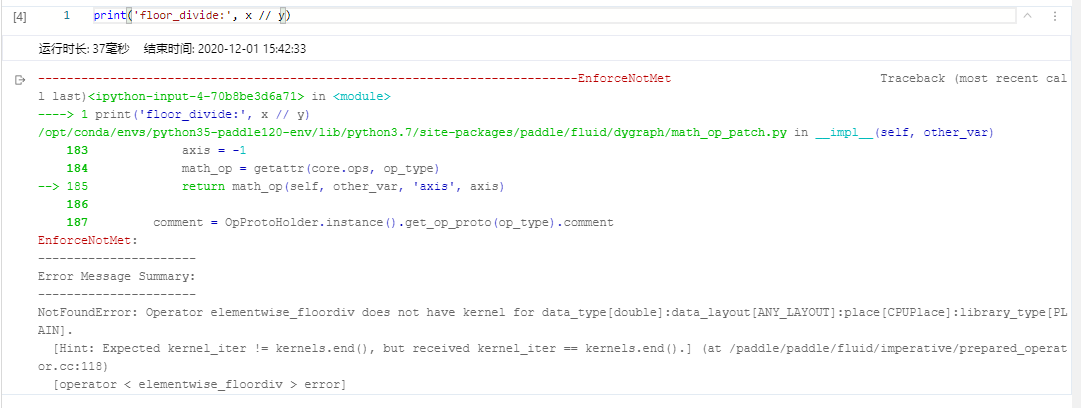The image size is (1081, 408).
Task: Click the 'Traceback (most recent cal' text
Action: [x=973, y=79]
